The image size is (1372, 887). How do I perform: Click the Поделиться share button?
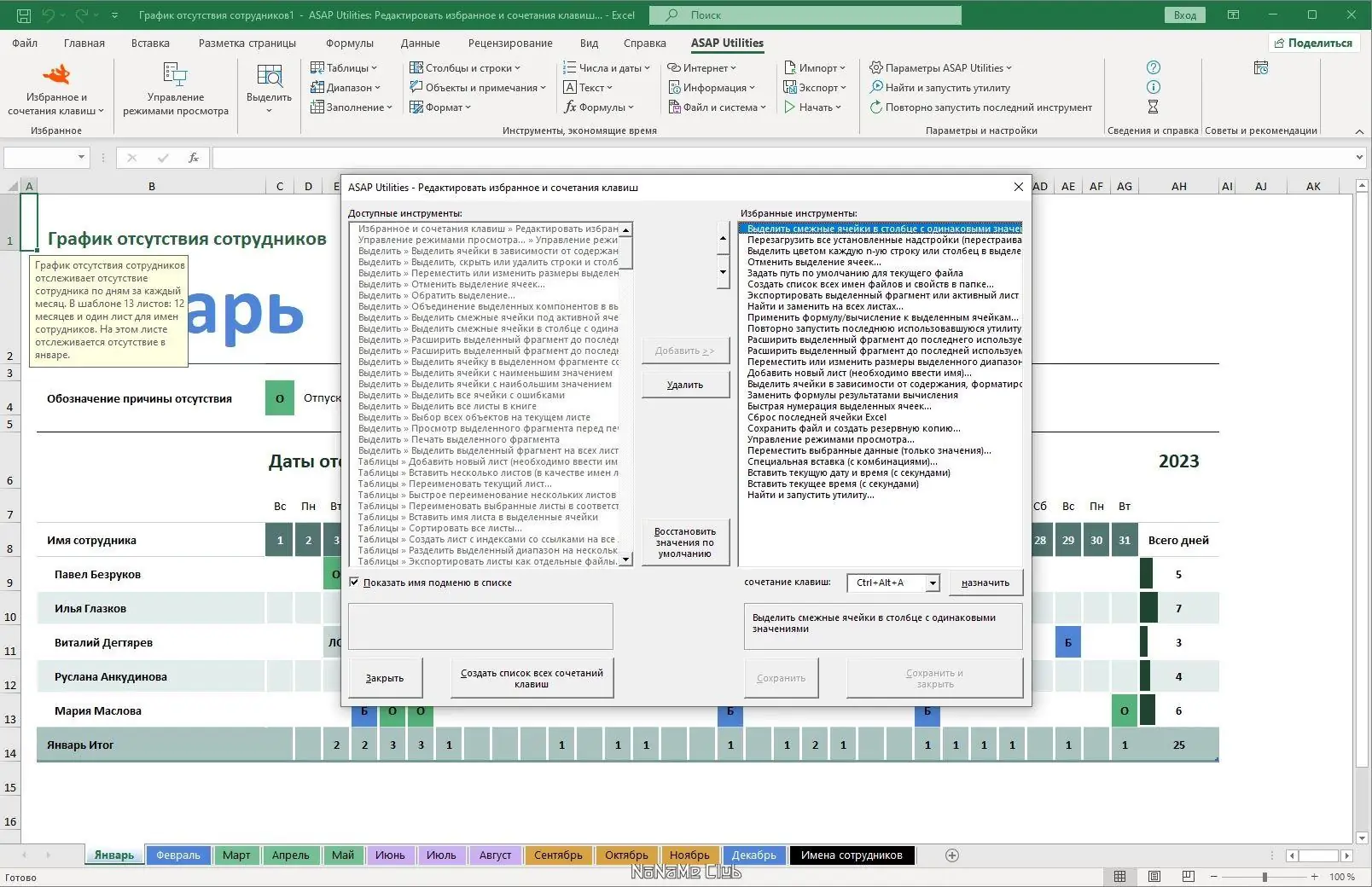pyautogui.click(x=1313, y=43)
